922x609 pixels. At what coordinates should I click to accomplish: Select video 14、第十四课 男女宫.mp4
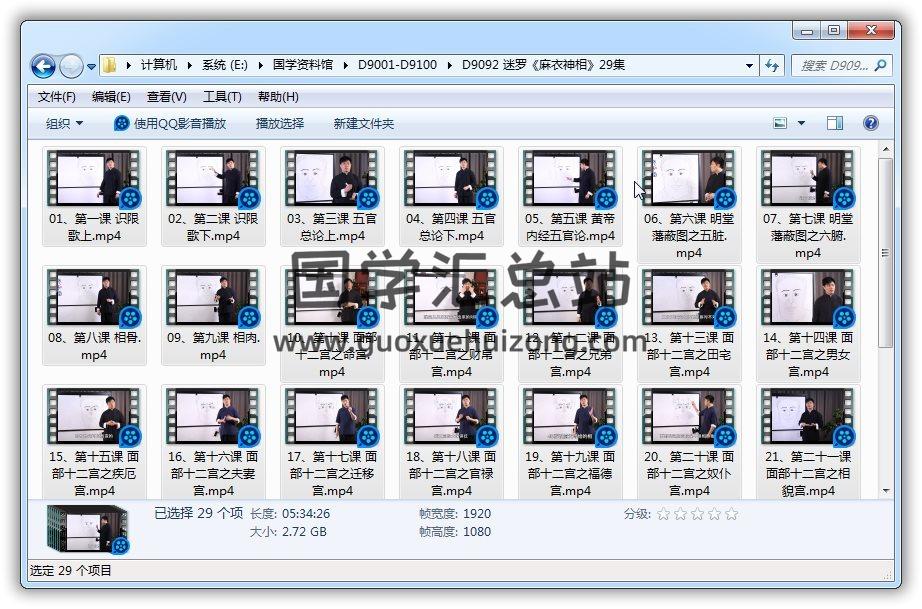[808, 324]
